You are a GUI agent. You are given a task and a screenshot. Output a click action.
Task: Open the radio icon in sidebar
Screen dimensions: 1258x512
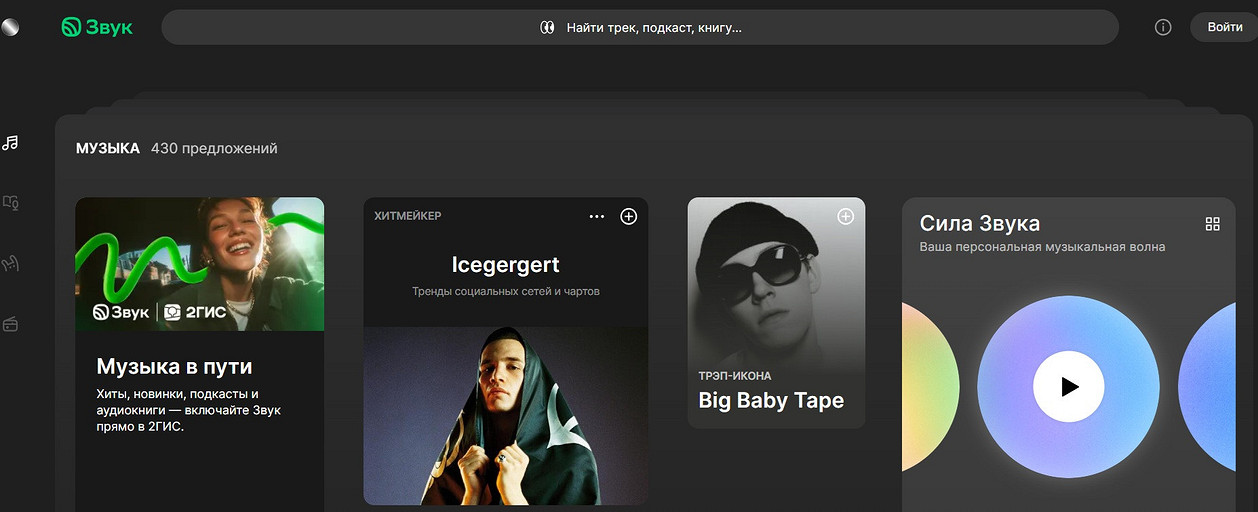pyautogui.click(x=11, y=324)
